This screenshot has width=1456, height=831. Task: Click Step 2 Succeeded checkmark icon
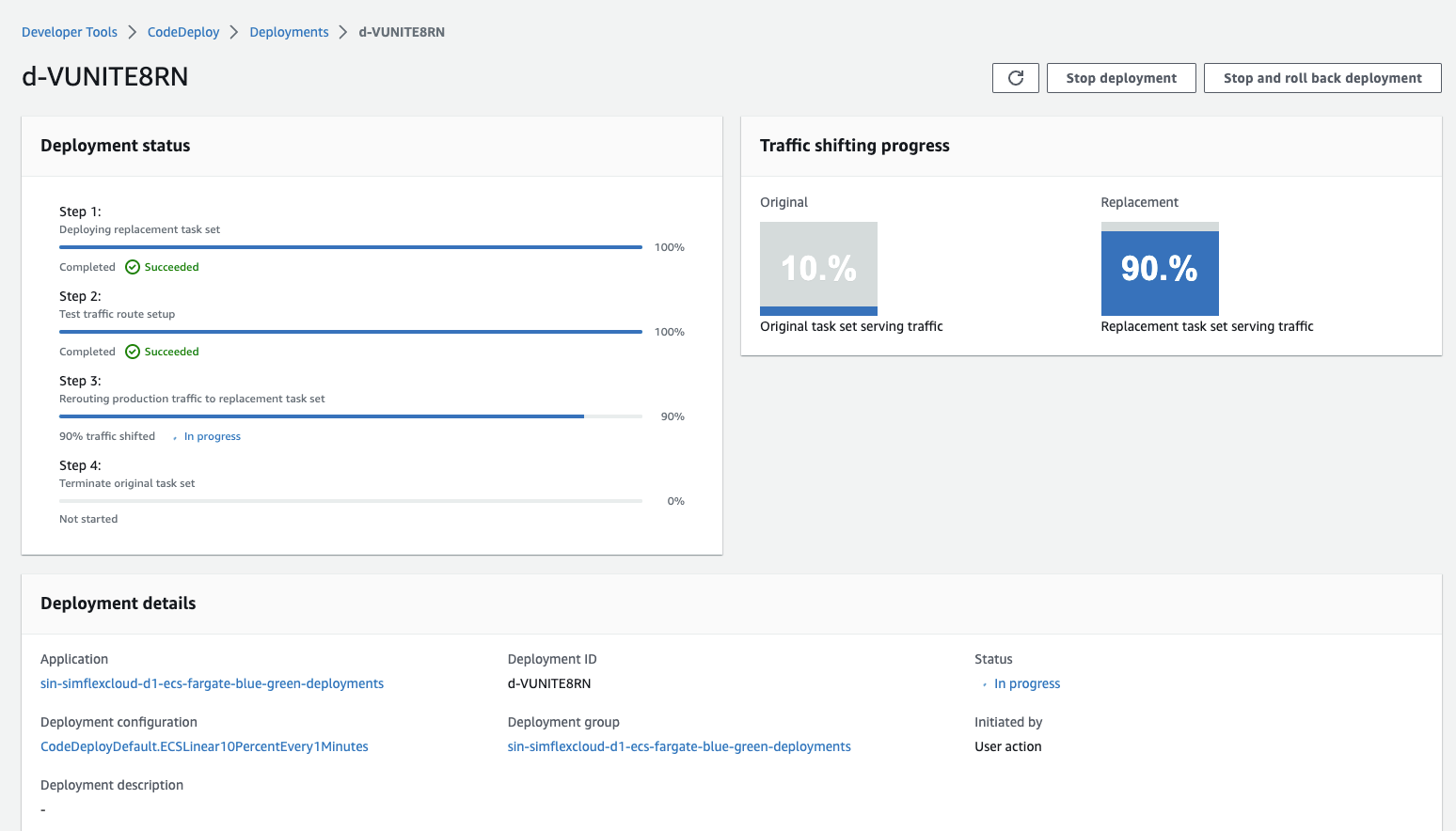point(133,352)
